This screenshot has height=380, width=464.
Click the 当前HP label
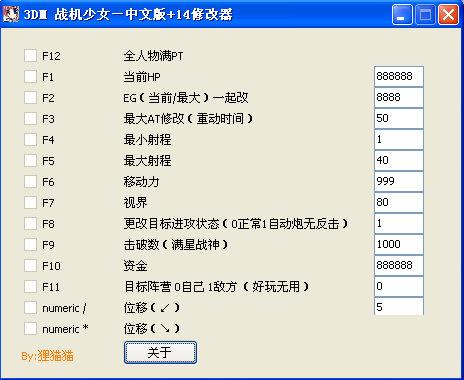click(142, 77)
